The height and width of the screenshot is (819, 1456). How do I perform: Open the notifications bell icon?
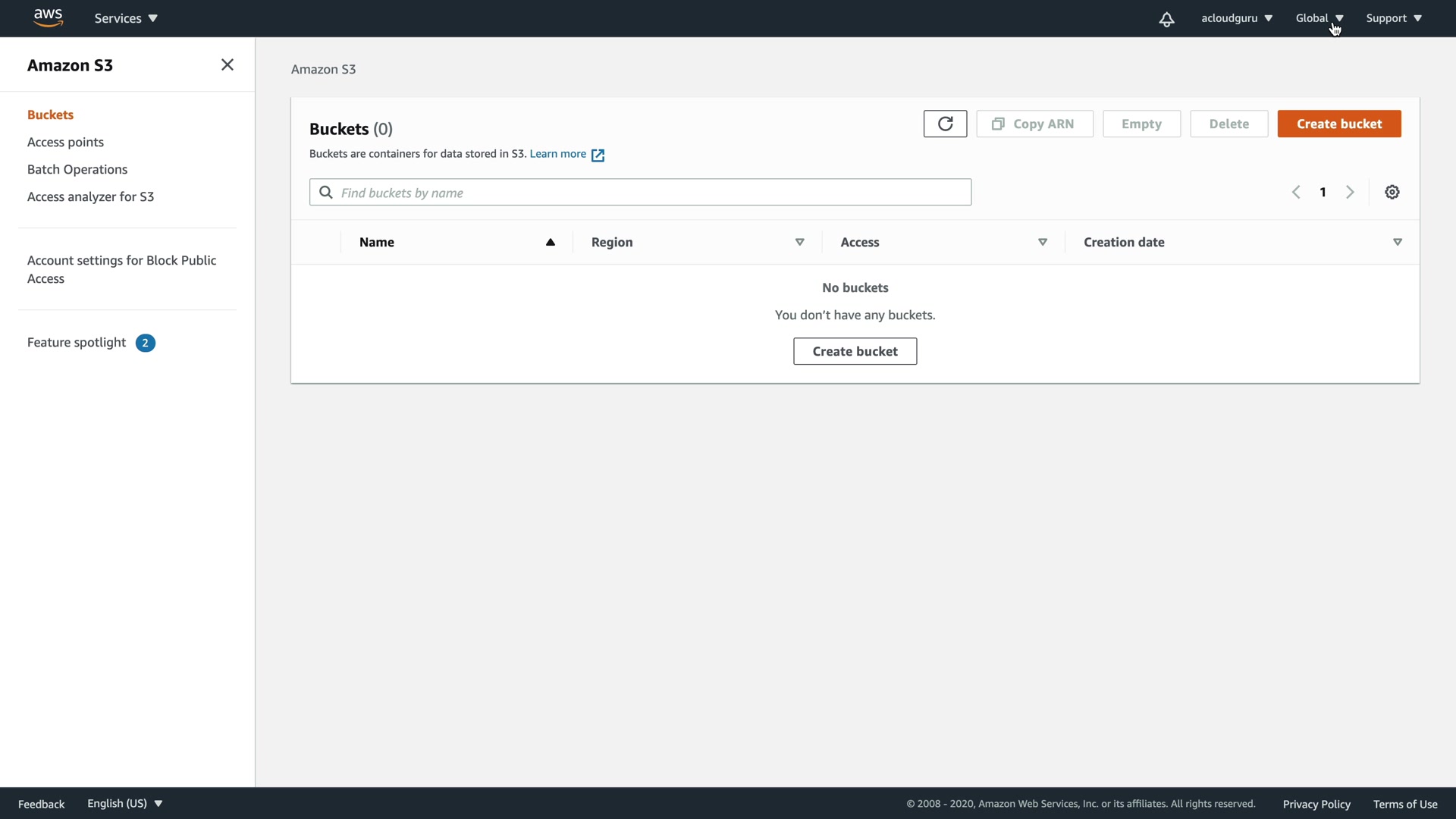(x=1166, y=19)
